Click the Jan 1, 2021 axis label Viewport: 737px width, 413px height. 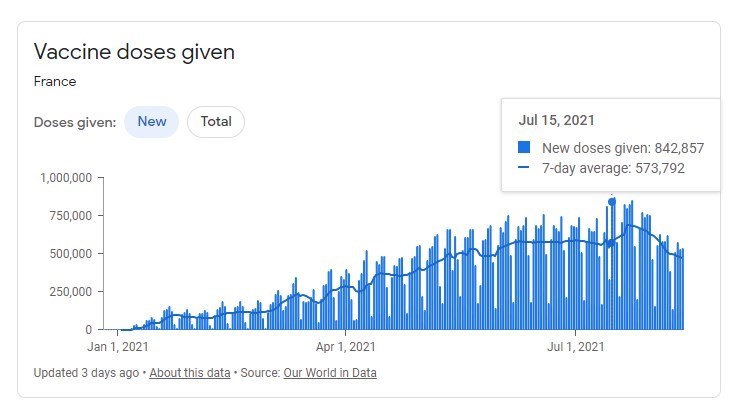[117, 348]
